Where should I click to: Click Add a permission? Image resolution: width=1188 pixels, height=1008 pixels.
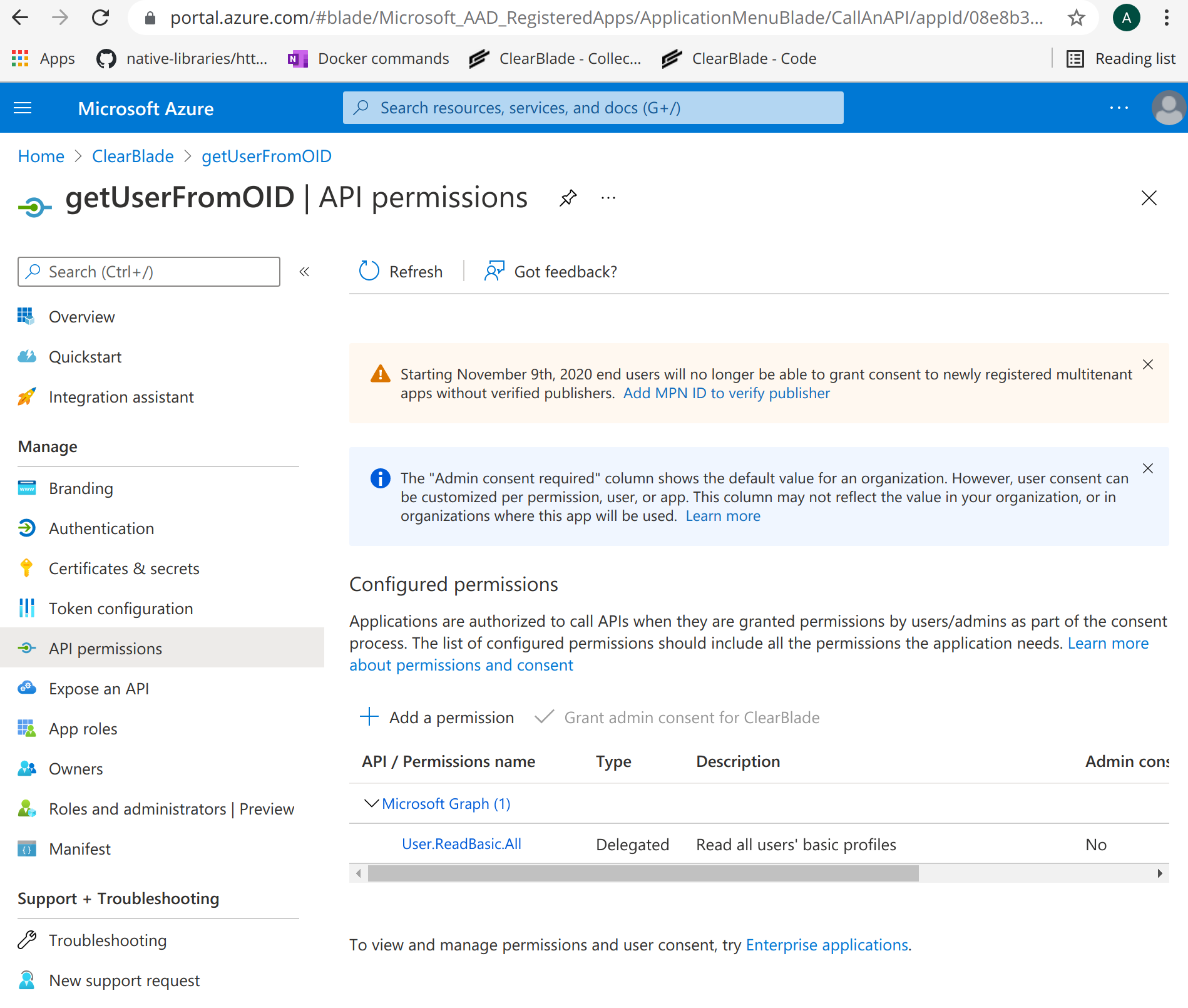click(437, 717)
